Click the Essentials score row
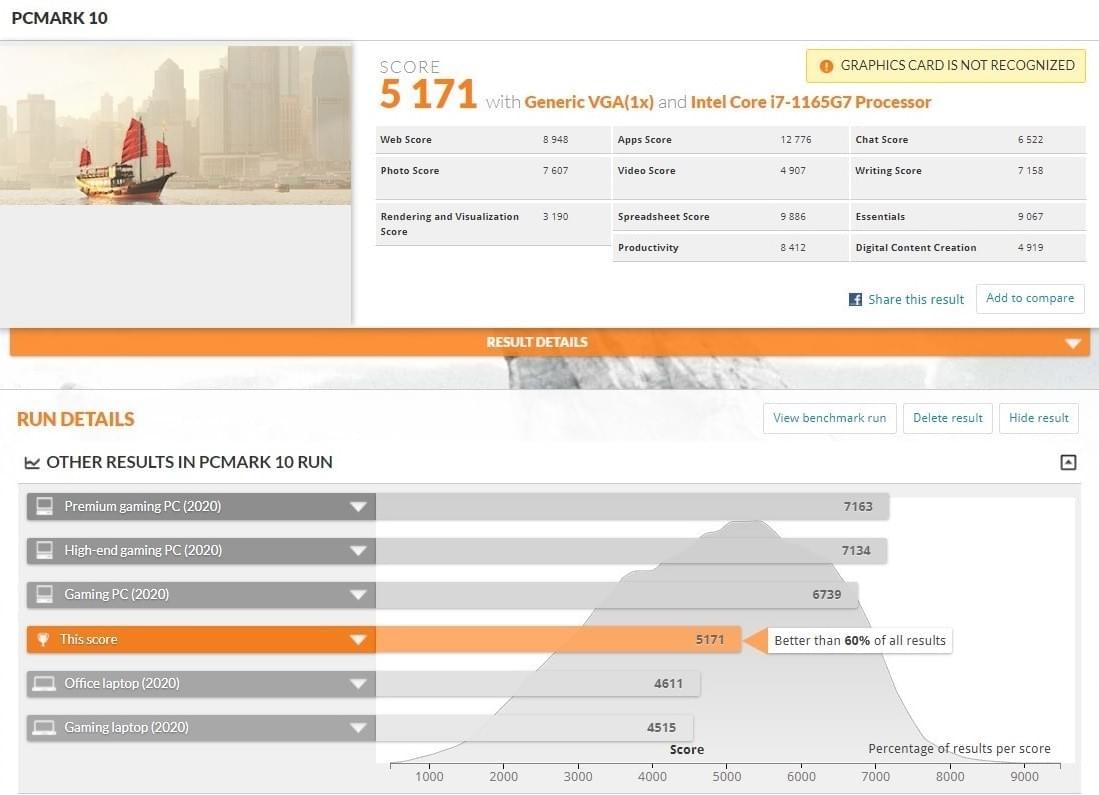 (969, 217)
